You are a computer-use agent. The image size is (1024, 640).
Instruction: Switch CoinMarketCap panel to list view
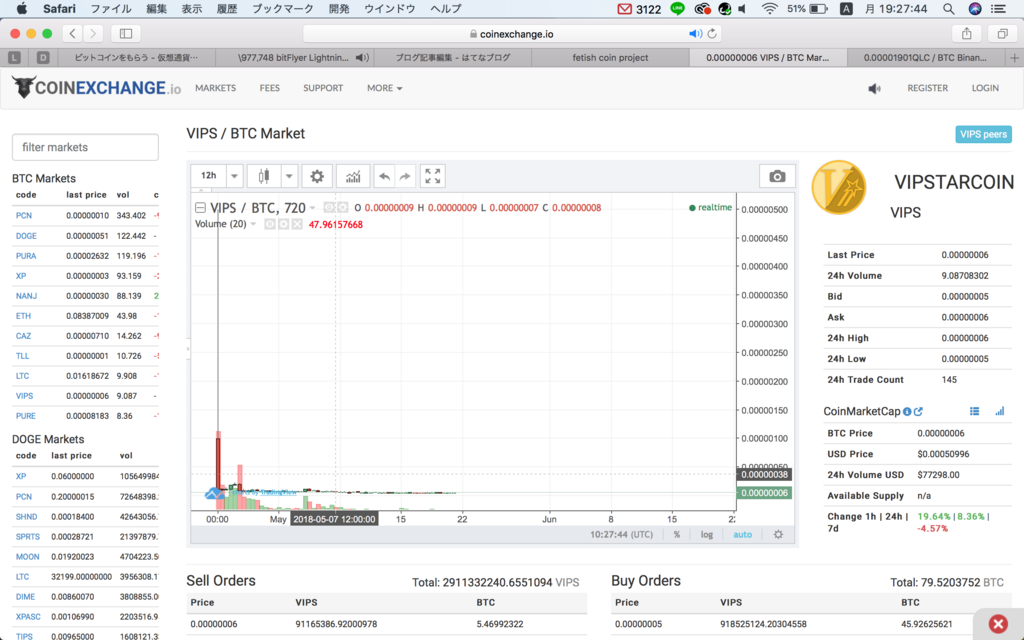974,411
